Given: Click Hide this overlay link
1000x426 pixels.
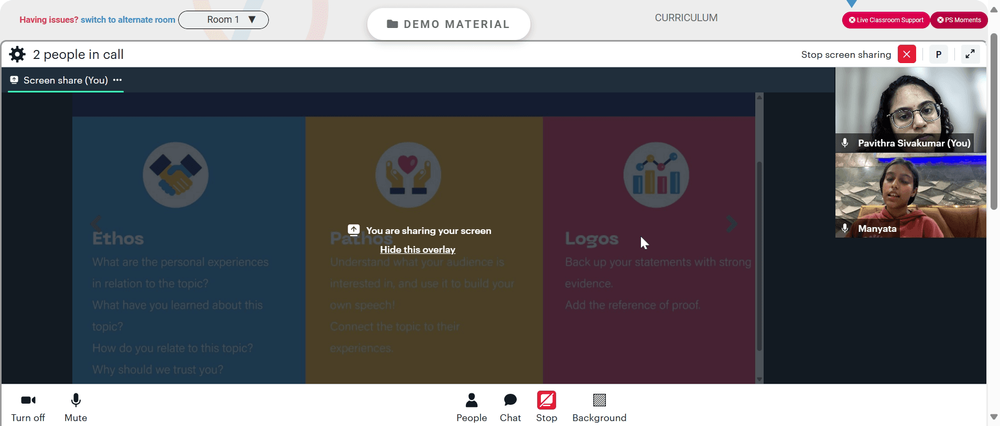Looking at the screenshot, I should (418, 249).
